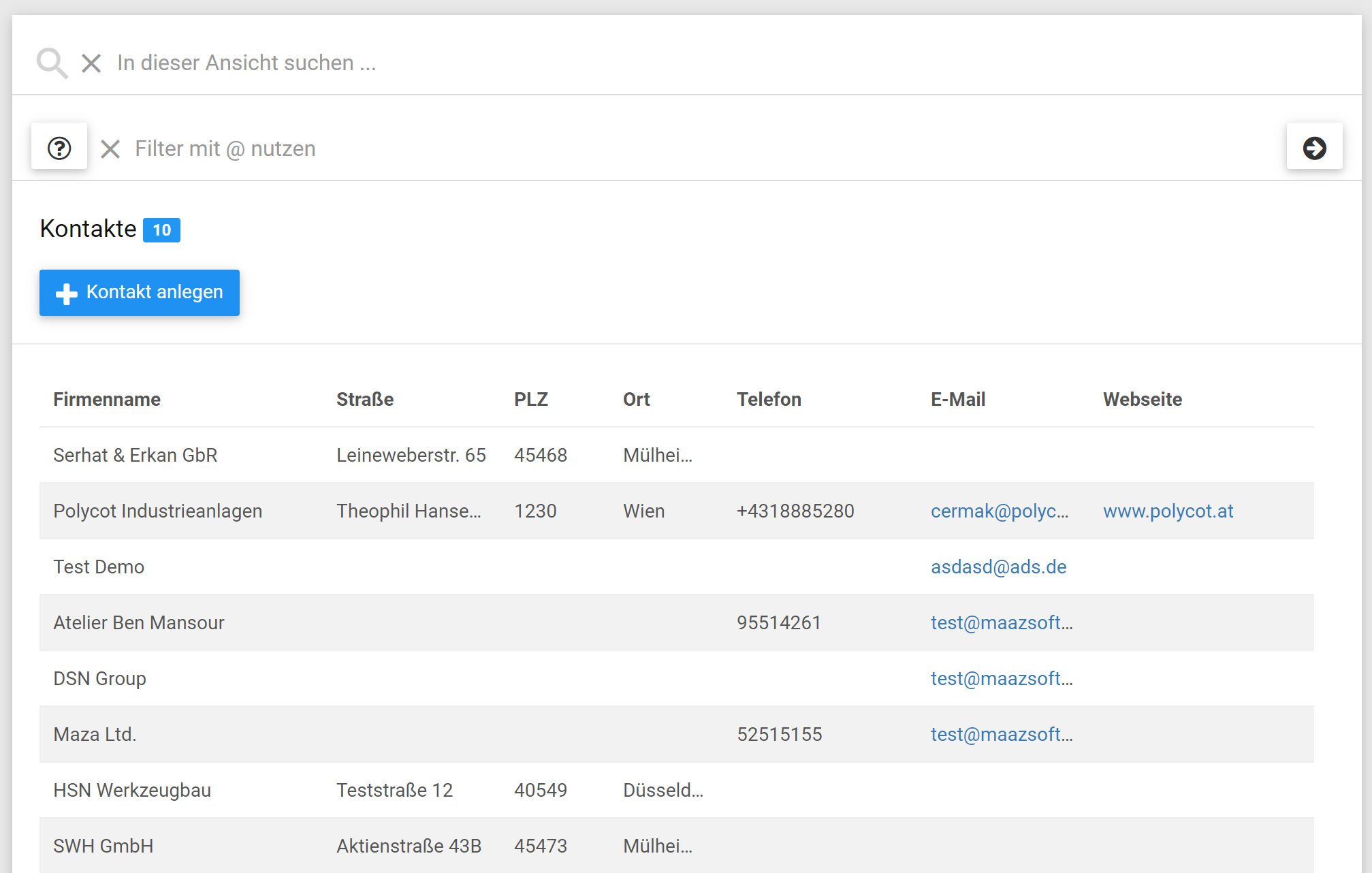
Task: Open the asdasd@ads.de email link
Action: [x=998, y=567]
